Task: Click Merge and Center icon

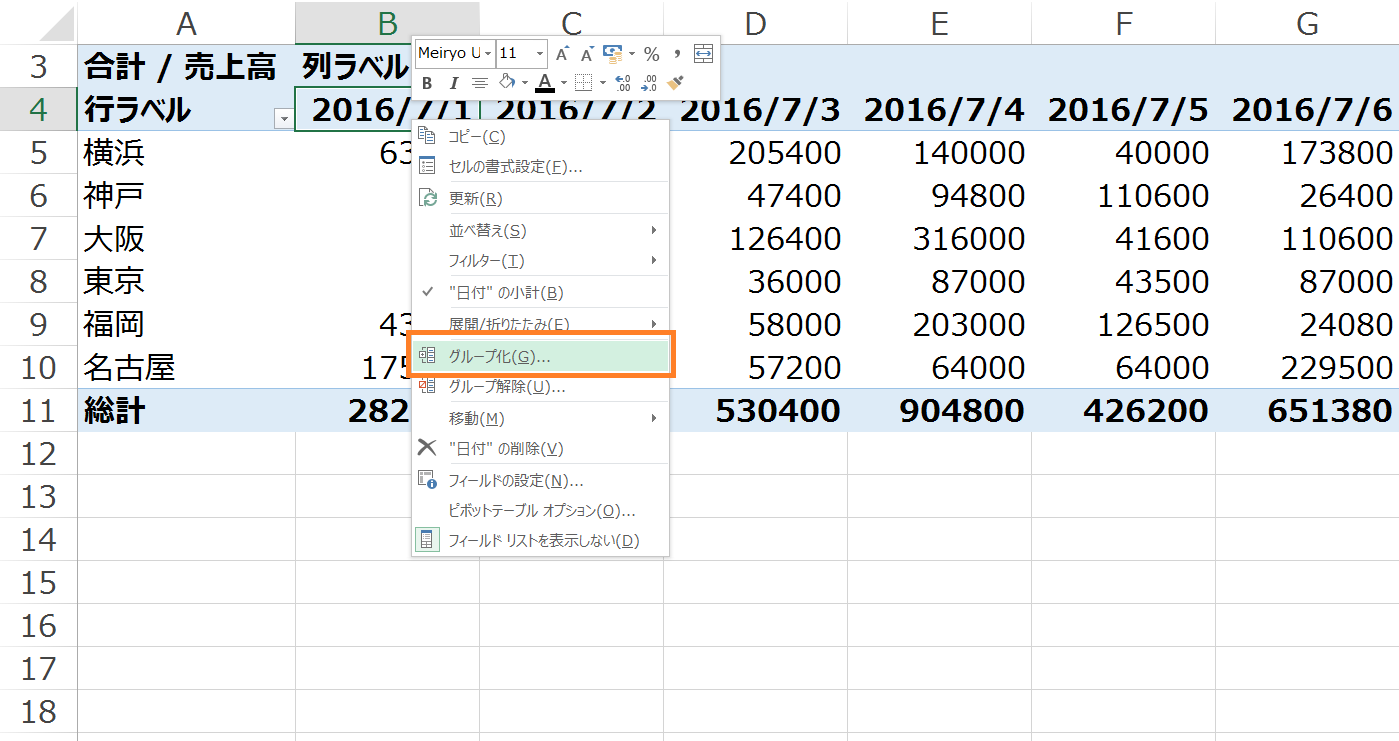Action: [703, 54]
